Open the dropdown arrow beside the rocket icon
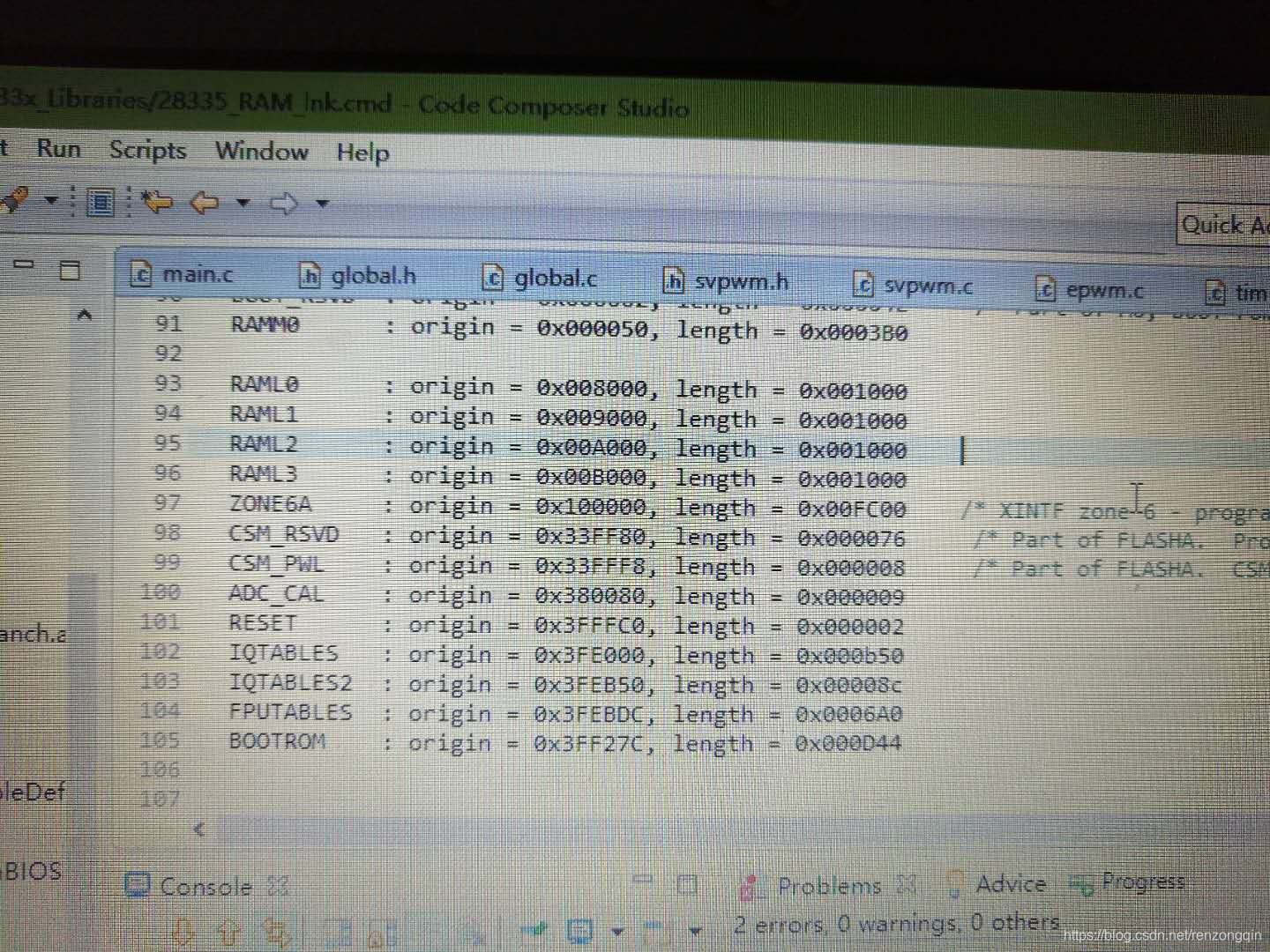The image size is (1270, 952). tap(51, 200)
